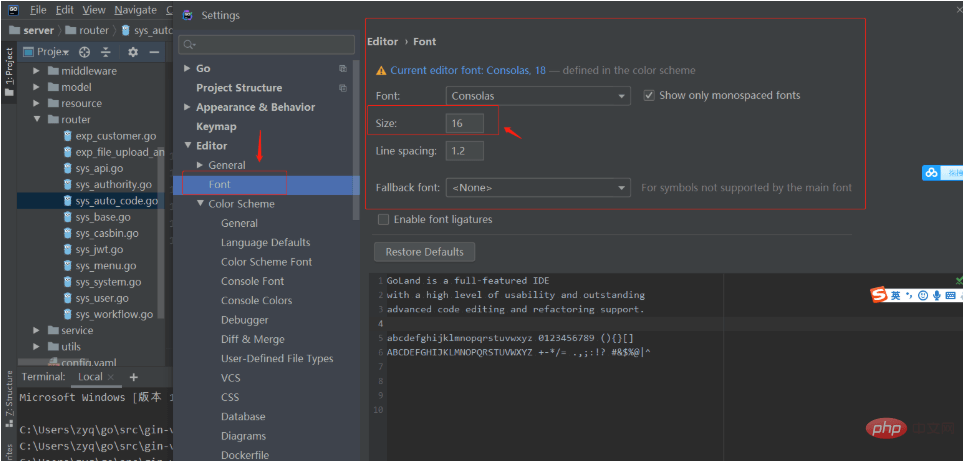The height and width of the screenshot is (461, 965).
Task: Open the Navigate menu
Action: [135, 10]
